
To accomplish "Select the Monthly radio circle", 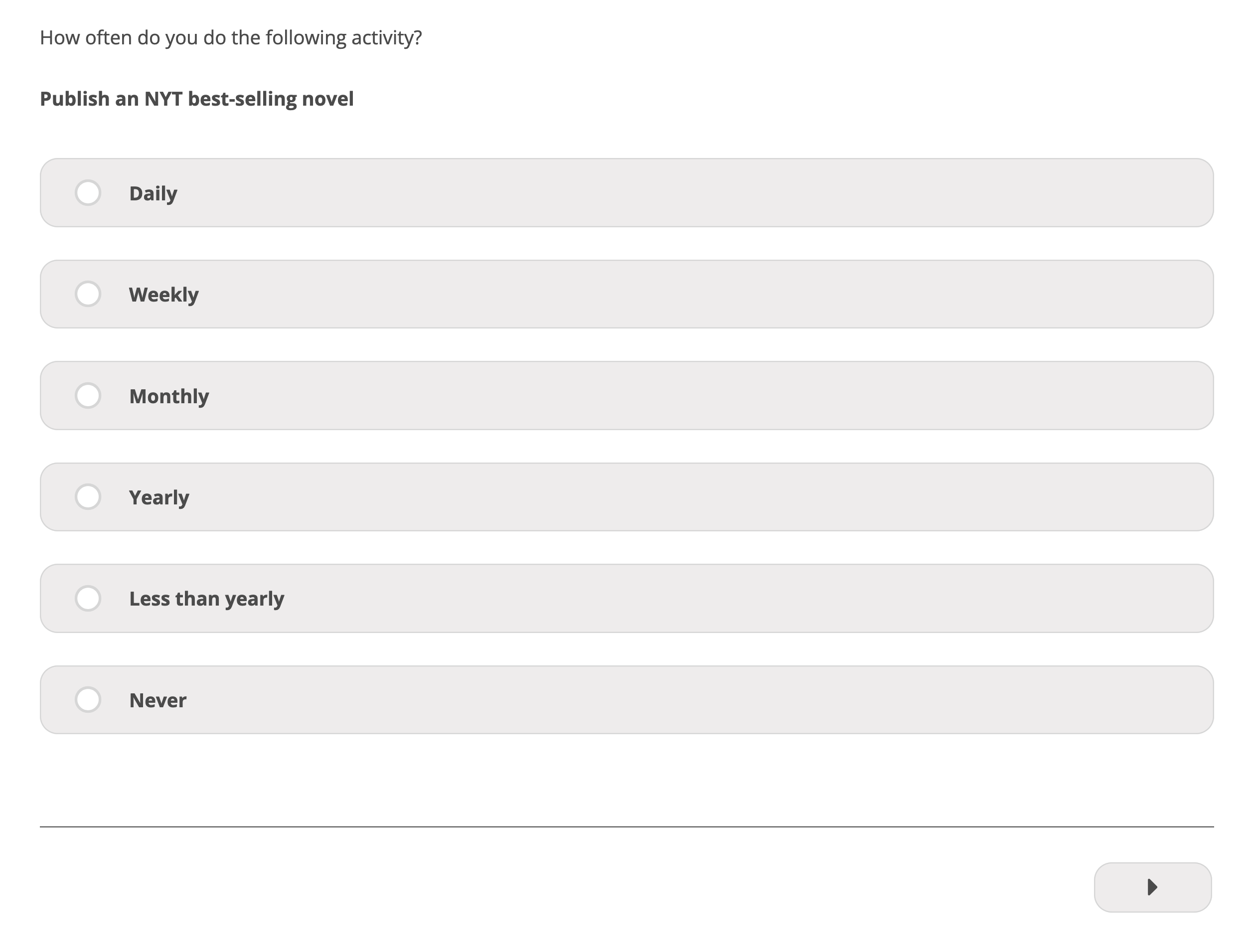I will 88,395.
